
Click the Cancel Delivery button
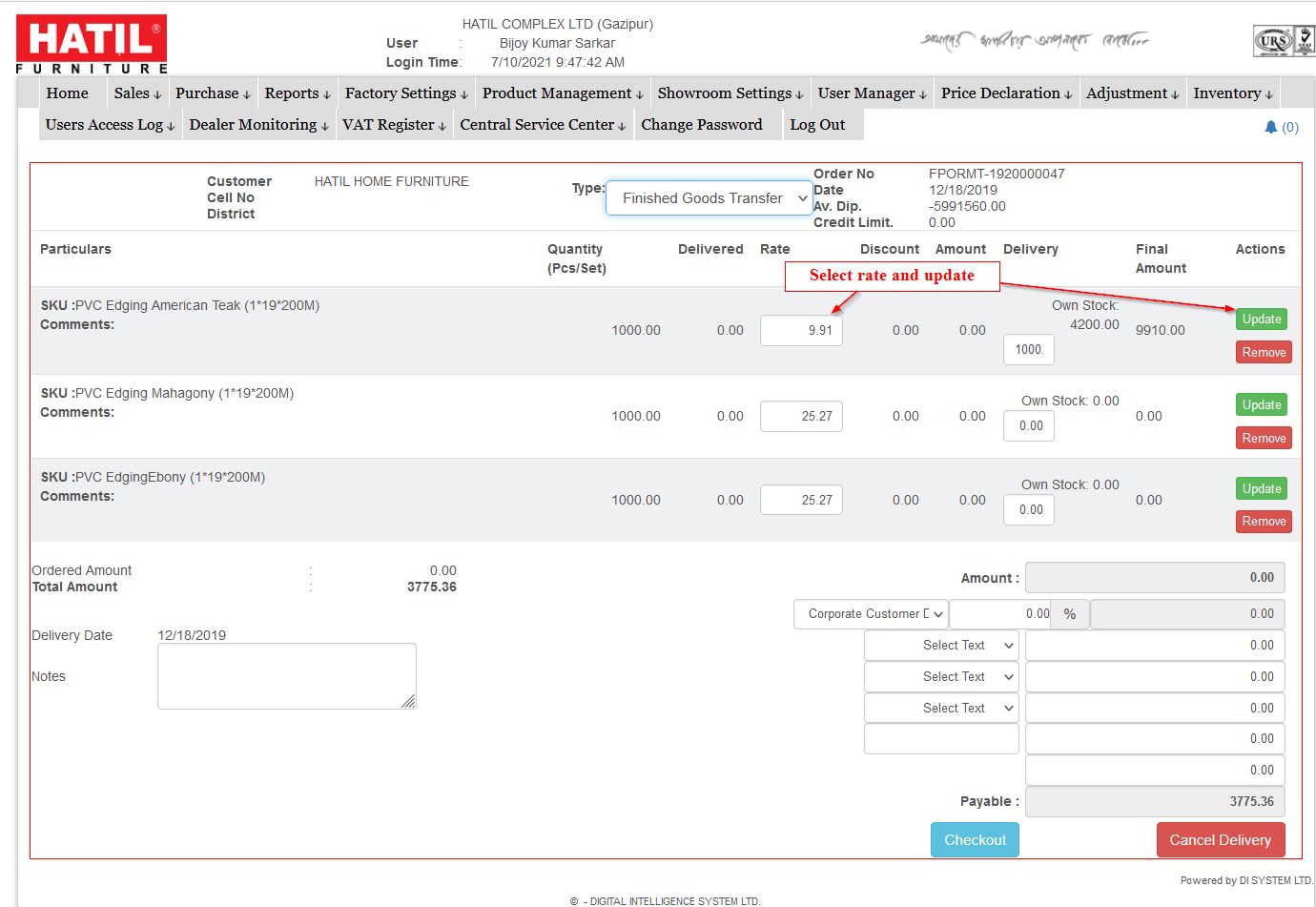click(1221, 840)
